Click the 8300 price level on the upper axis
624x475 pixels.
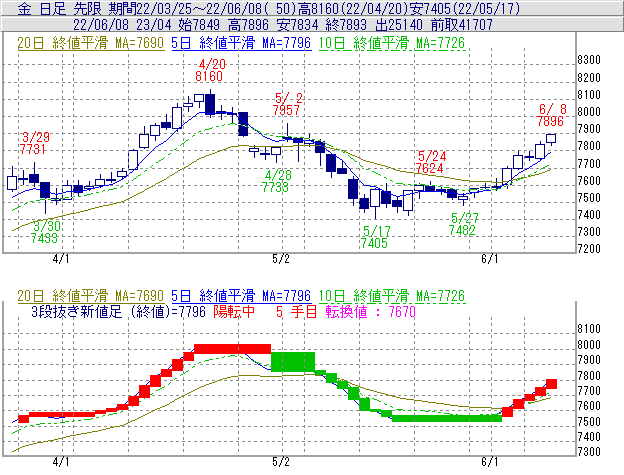click(x=589, y=60)
